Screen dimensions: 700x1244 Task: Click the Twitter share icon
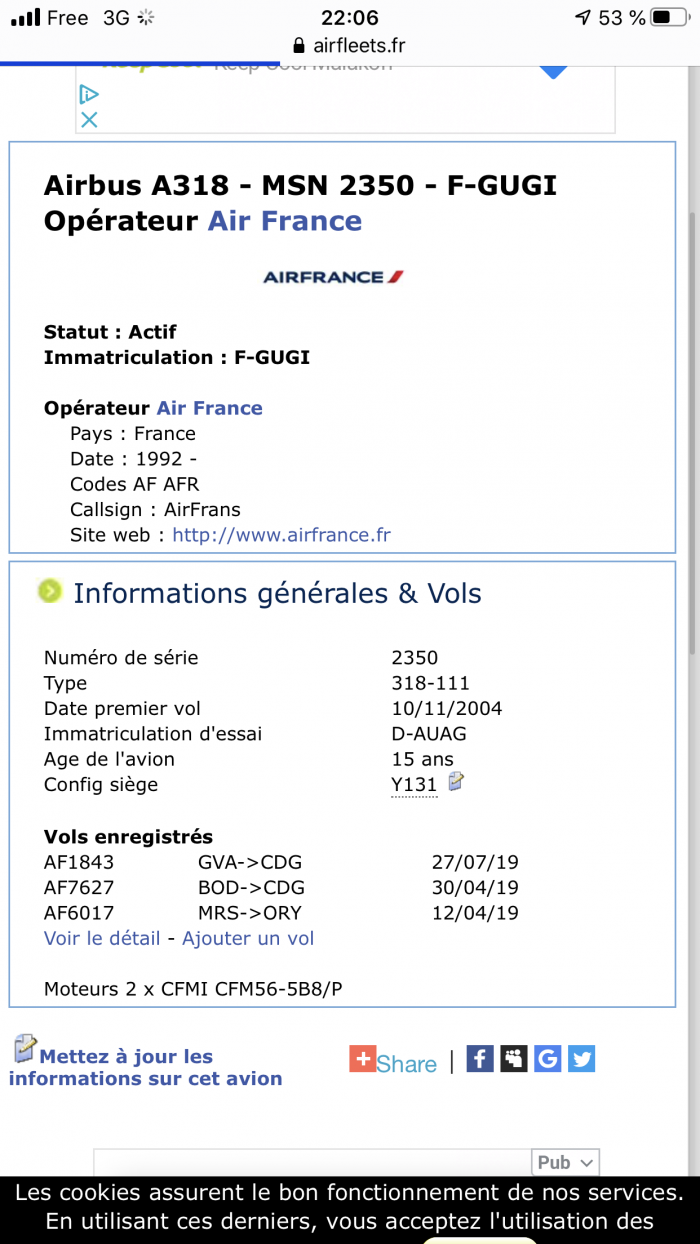pyautogui.click(x=581, y=1058)
